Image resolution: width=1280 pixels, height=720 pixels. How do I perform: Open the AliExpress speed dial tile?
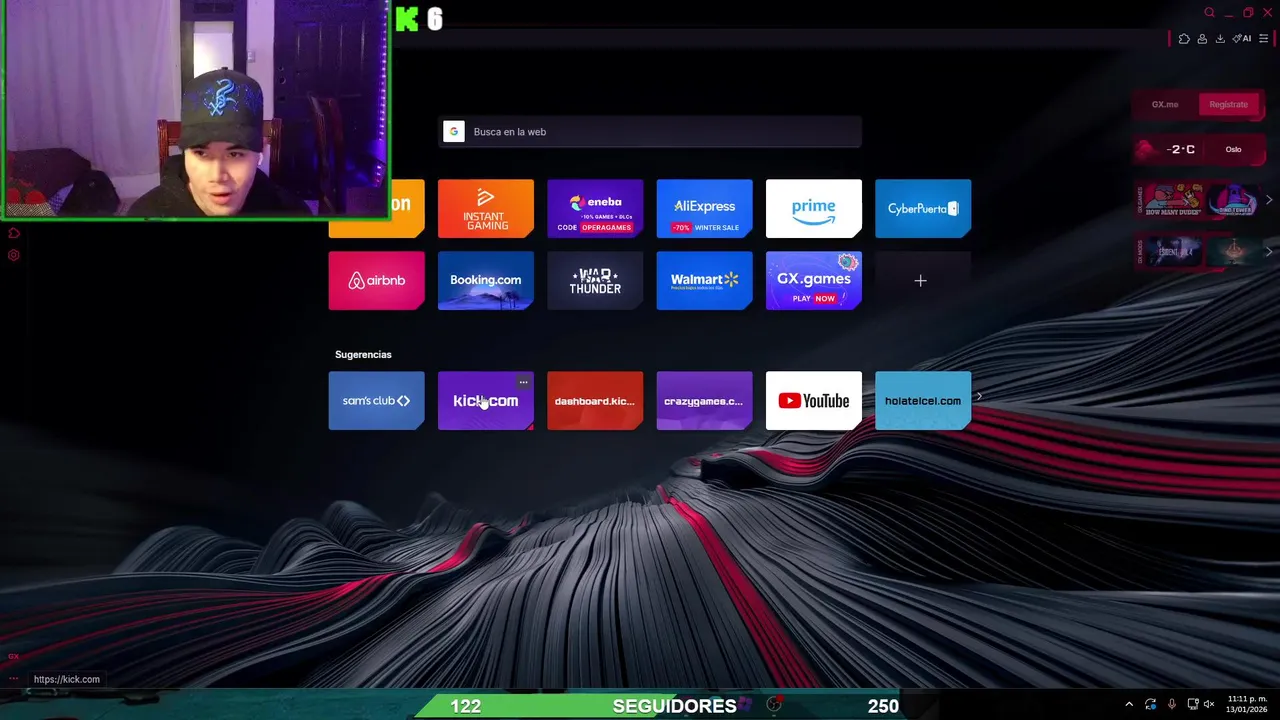(704, 209)
